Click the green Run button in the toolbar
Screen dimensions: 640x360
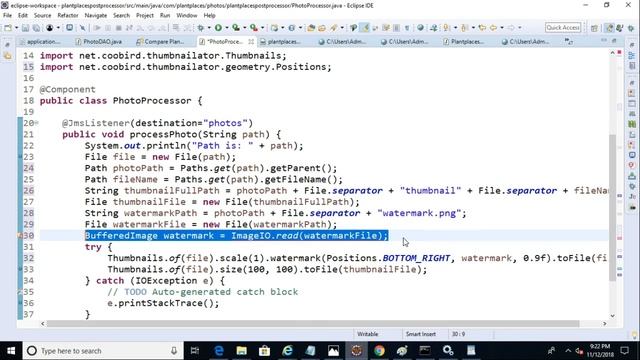(218, 28)
